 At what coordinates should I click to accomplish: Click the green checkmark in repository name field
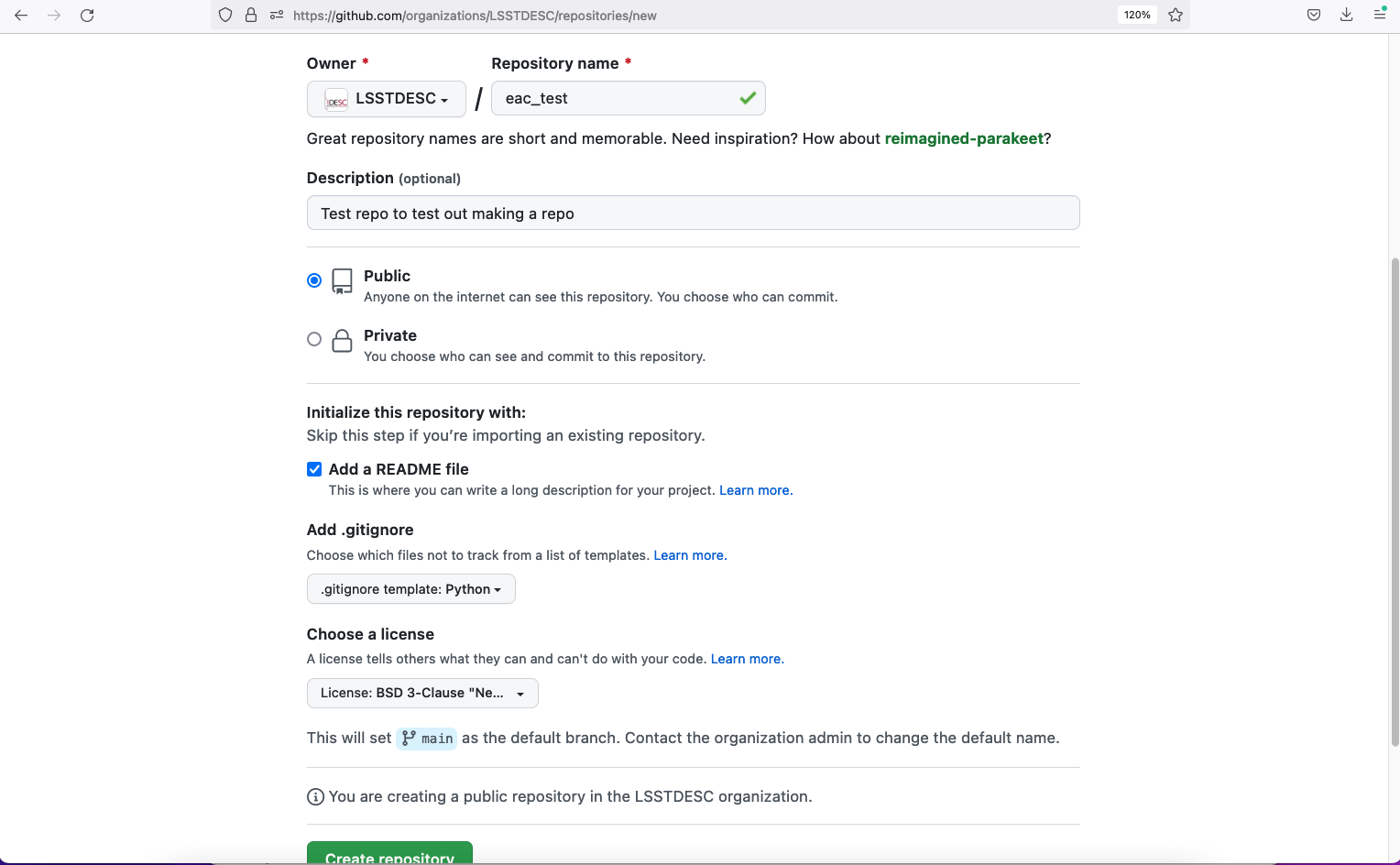click(748, 98)
